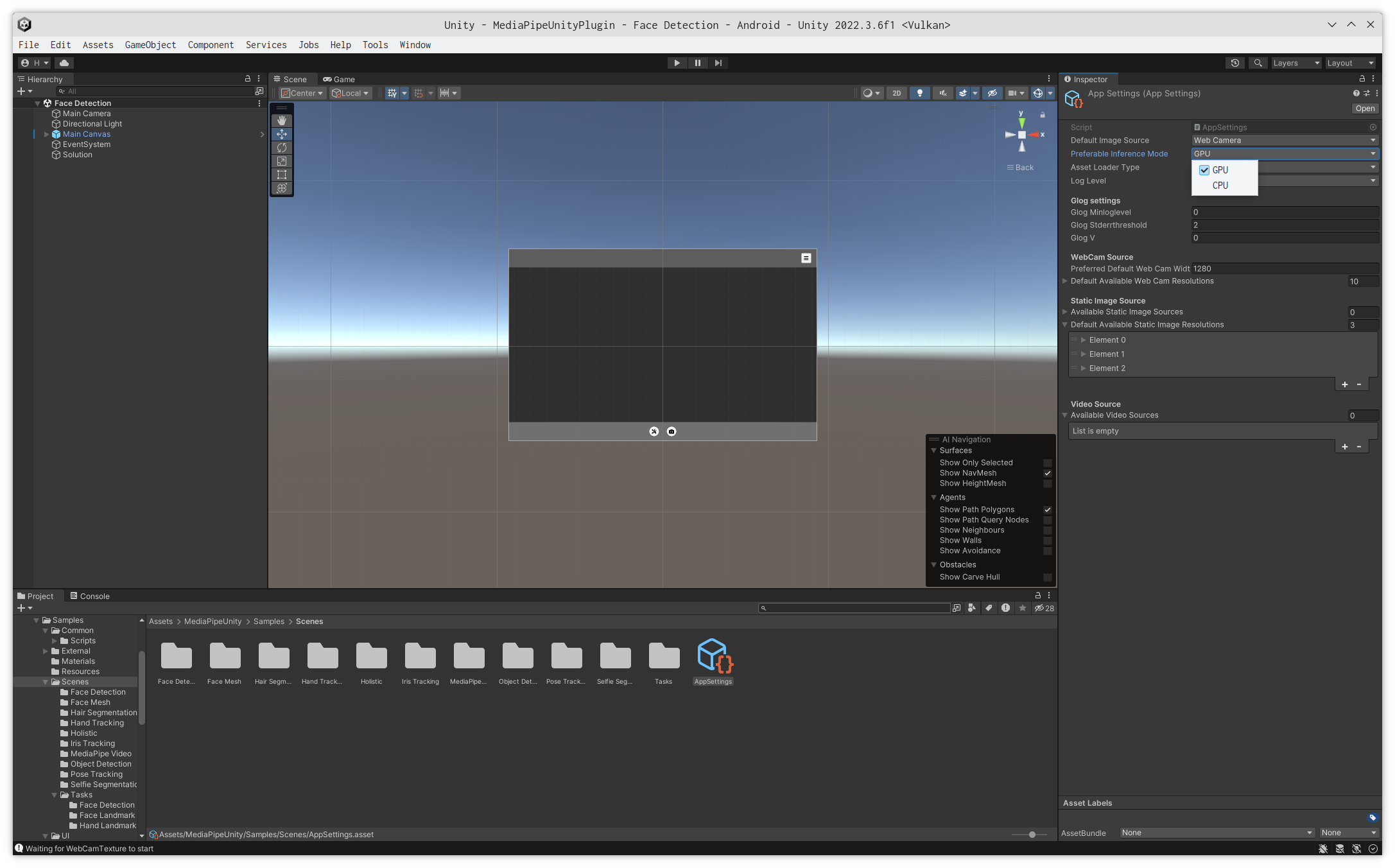
Task: Toggle Show Carve Hull checkbox
Action: [1047, 577]
